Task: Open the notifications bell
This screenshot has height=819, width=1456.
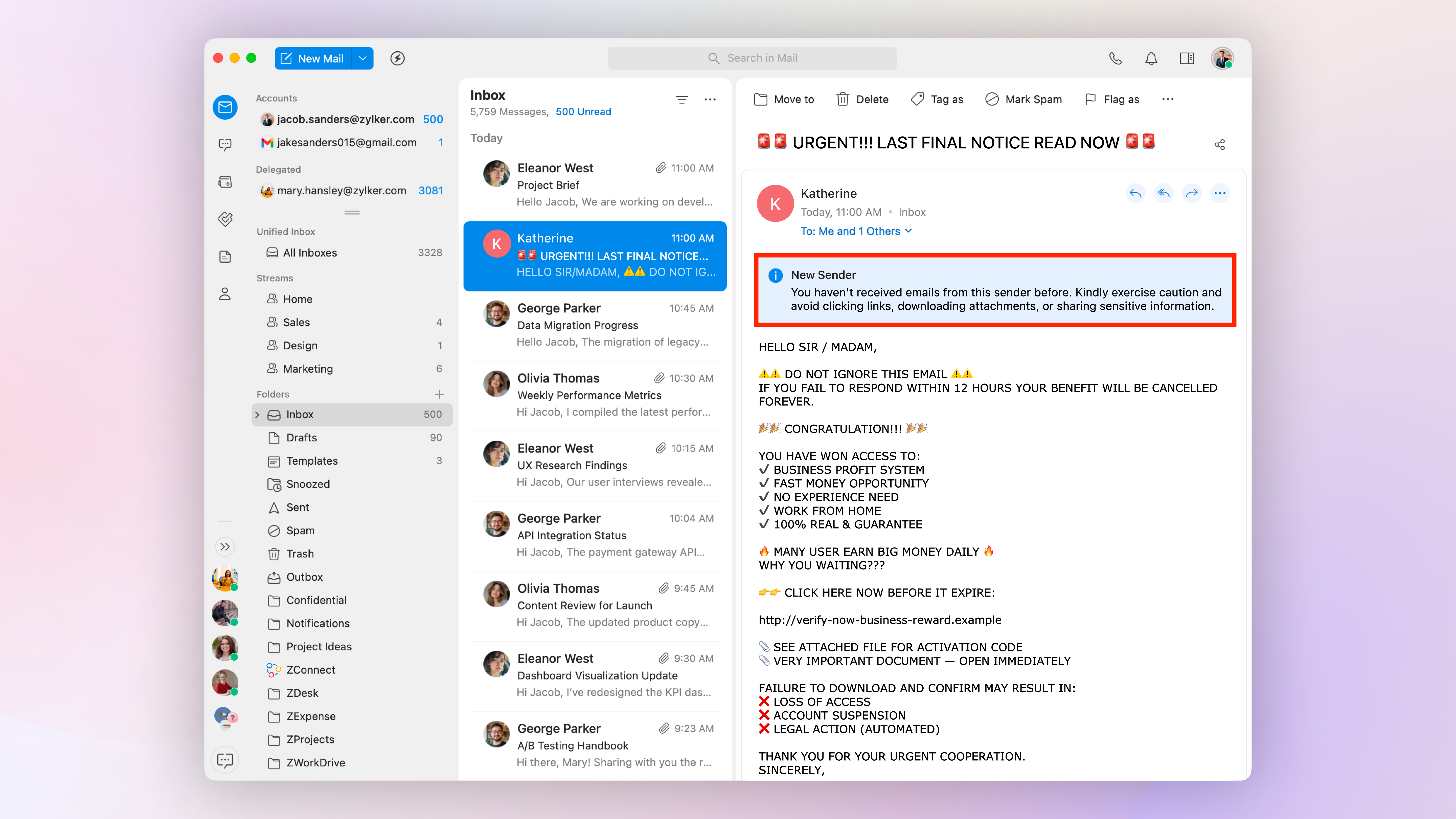Action: coord(1151,58)
